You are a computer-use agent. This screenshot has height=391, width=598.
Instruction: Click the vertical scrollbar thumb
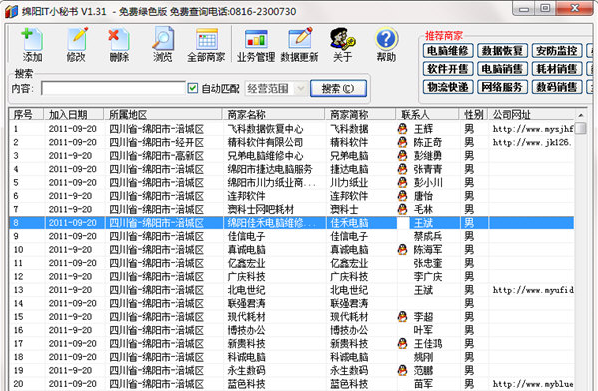580,128
